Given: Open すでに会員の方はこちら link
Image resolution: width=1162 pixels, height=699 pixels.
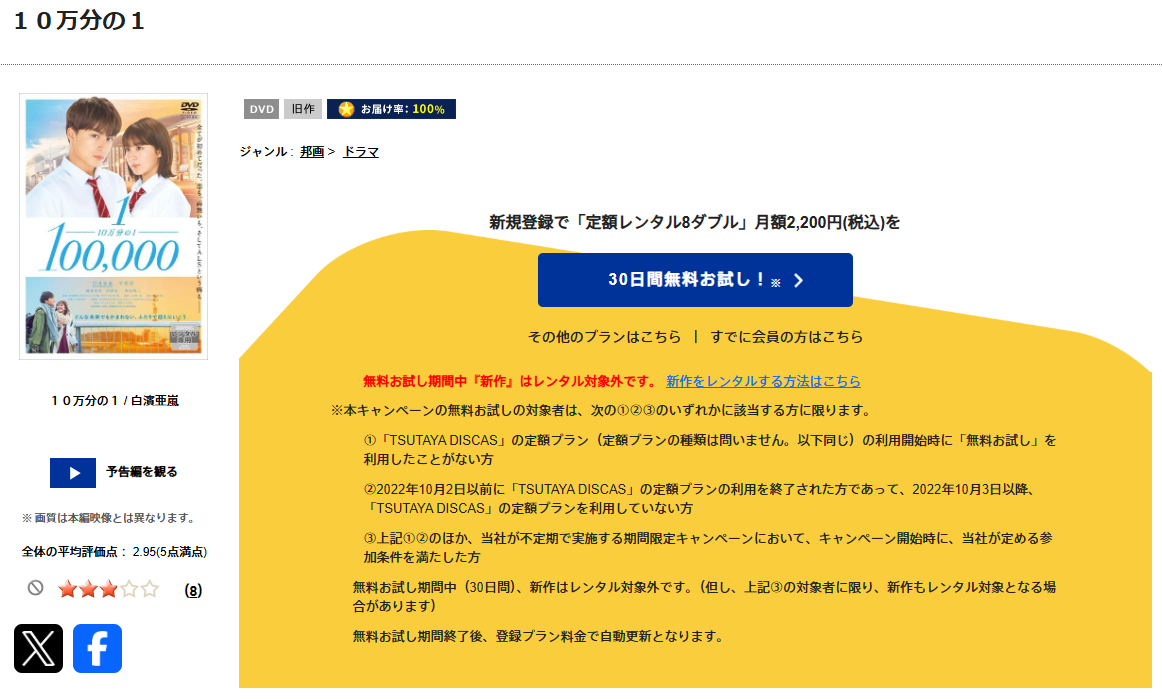Looking at the screenshot, I should [x=786, y=337].
